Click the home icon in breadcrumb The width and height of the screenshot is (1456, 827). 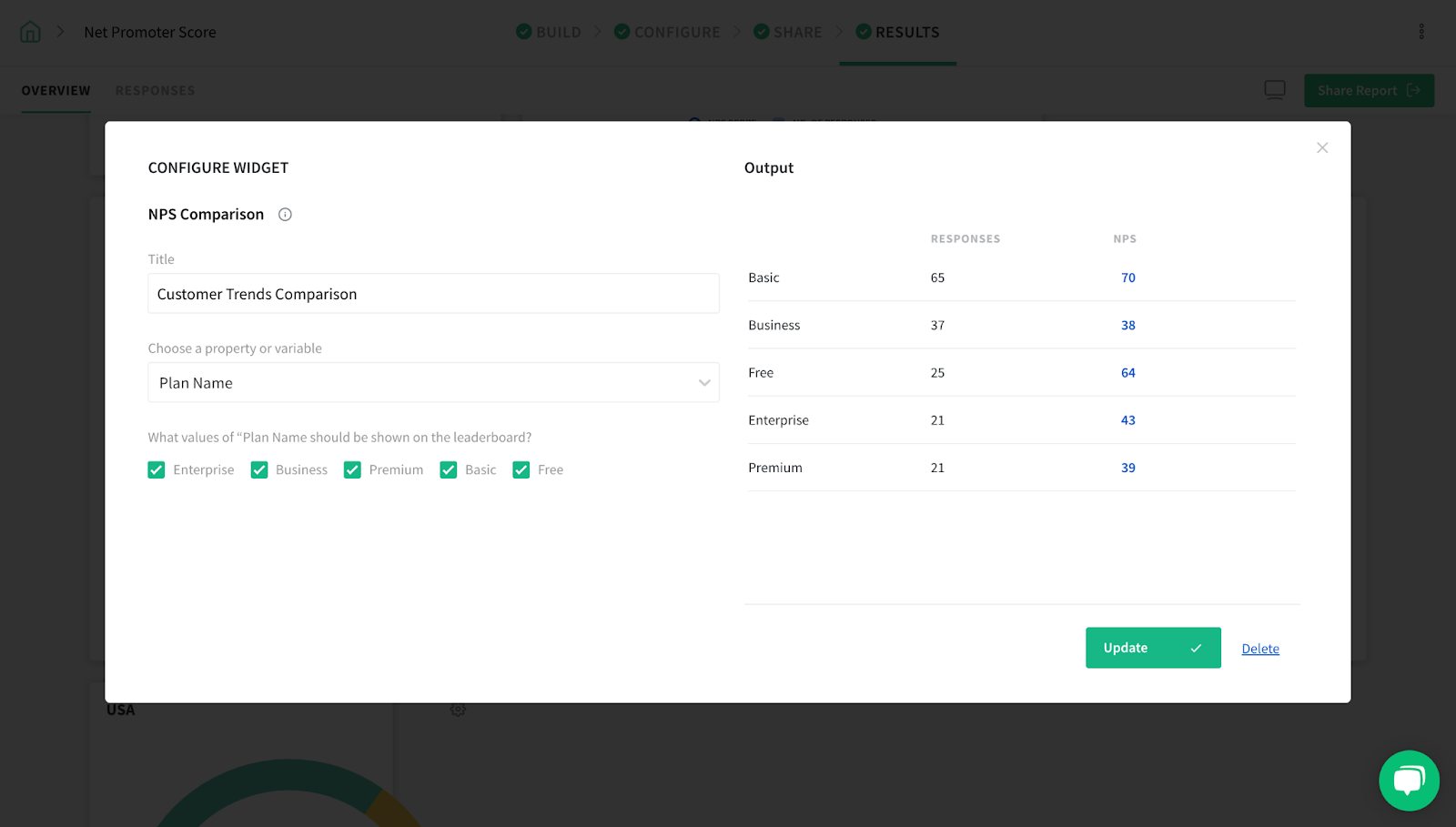point(30,32)
